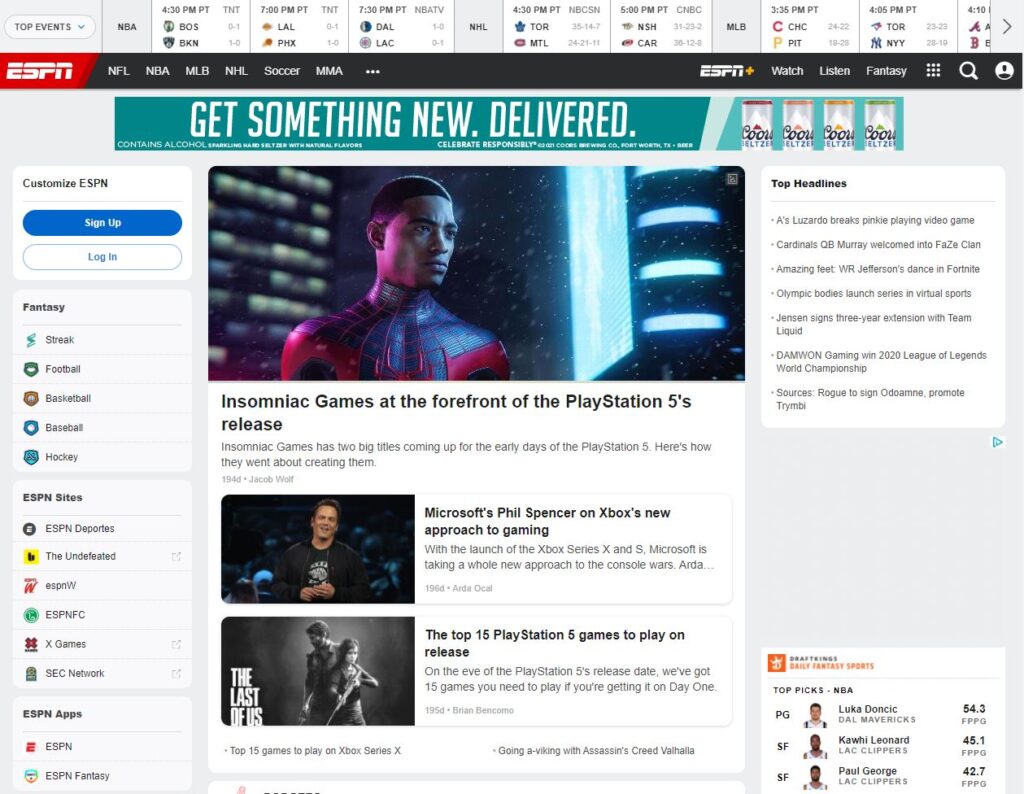Viewport: 1024px width, 794px height.
Task: Open the LAL vs PHX game score
Action: 299,35
